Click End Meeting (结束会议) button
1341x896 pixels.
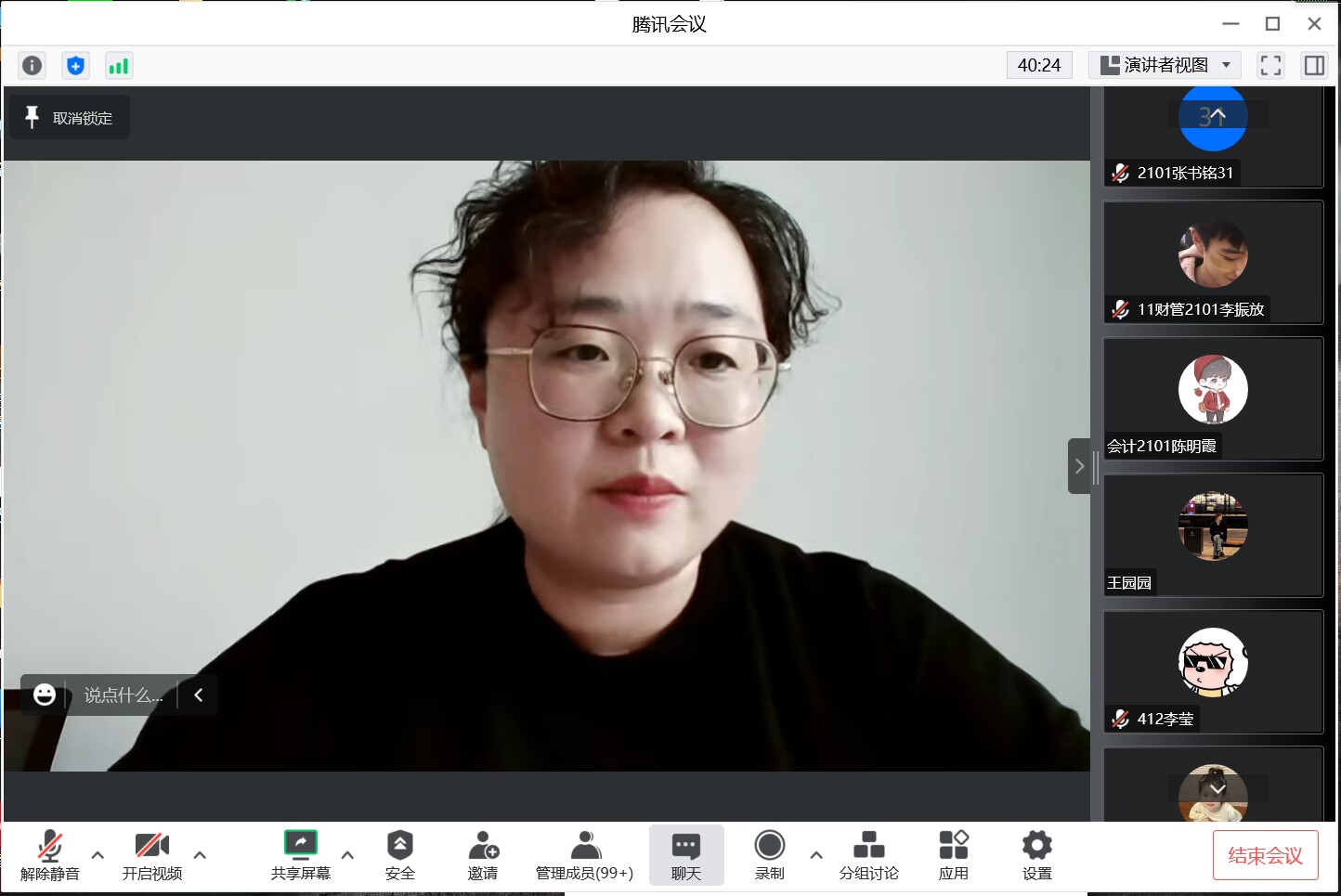(x=1265, y=855)
